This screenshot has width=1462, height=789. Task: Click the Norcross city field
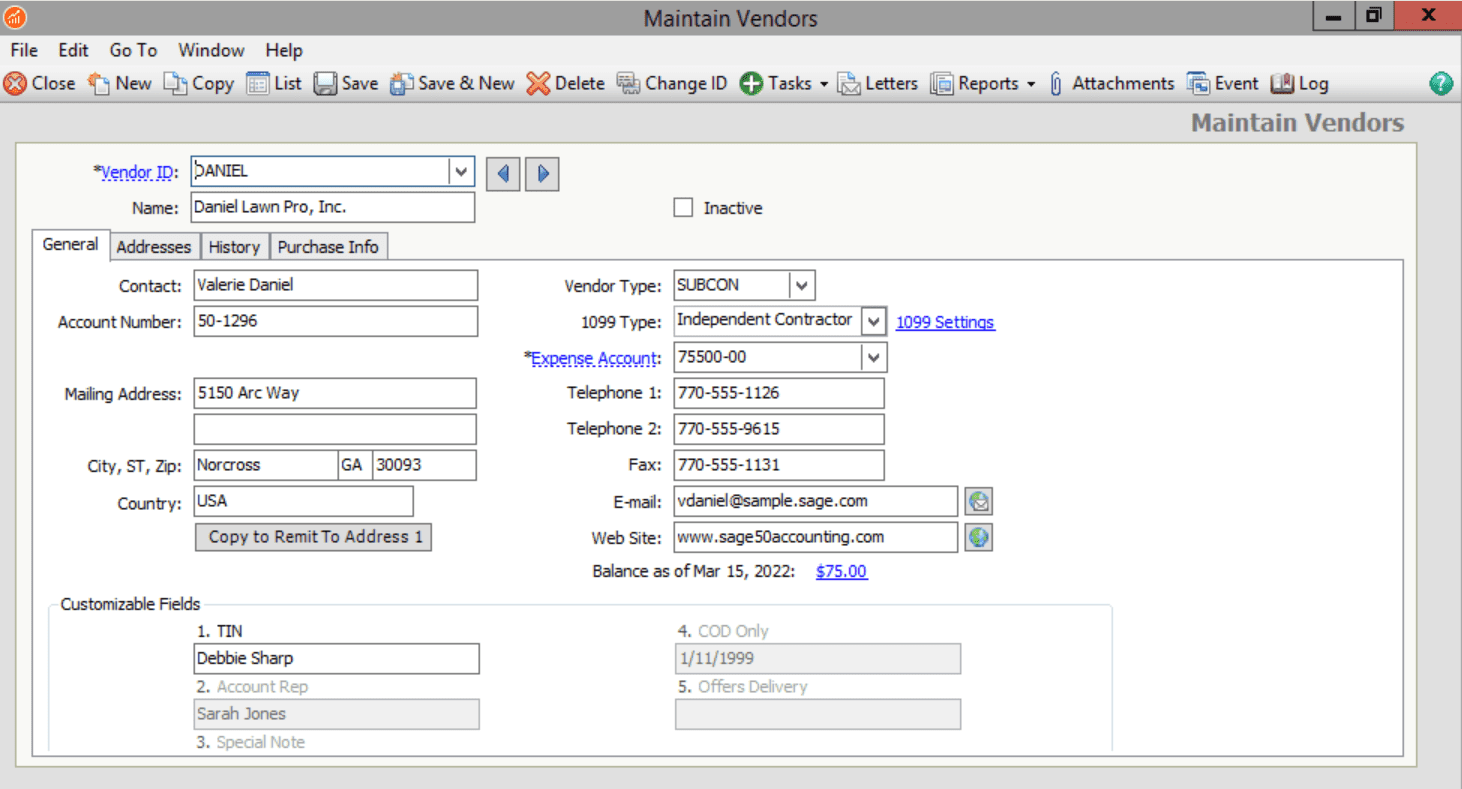[x=265, y=465]
